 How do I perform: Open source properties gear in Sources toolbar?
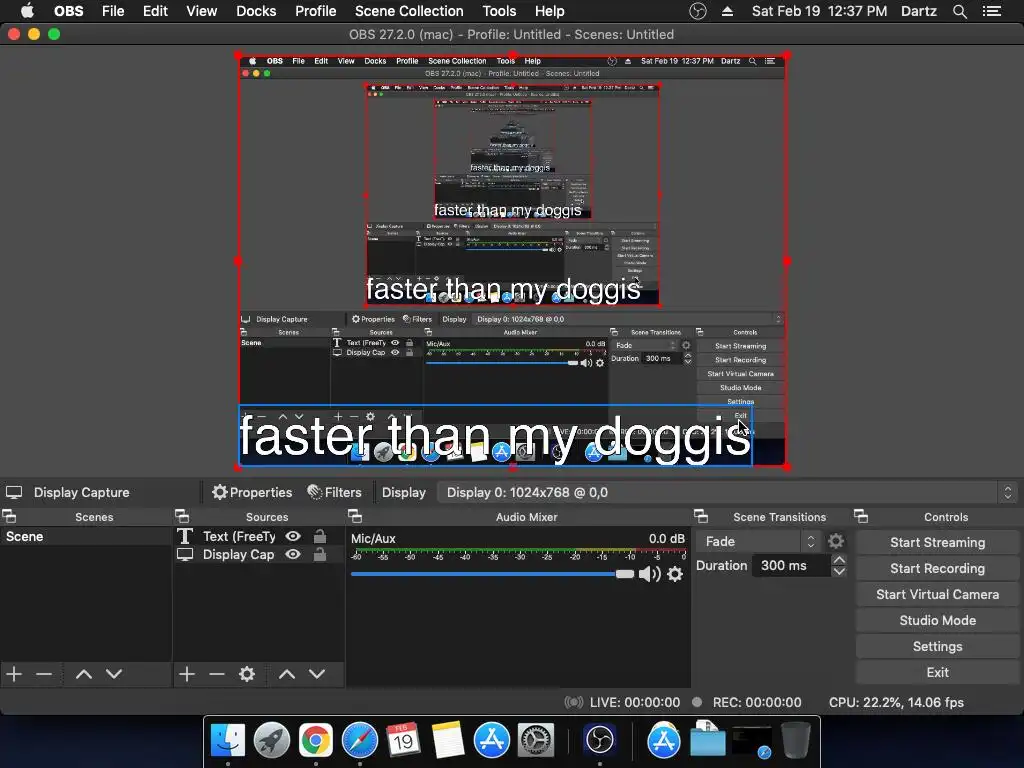click(246, 674)
